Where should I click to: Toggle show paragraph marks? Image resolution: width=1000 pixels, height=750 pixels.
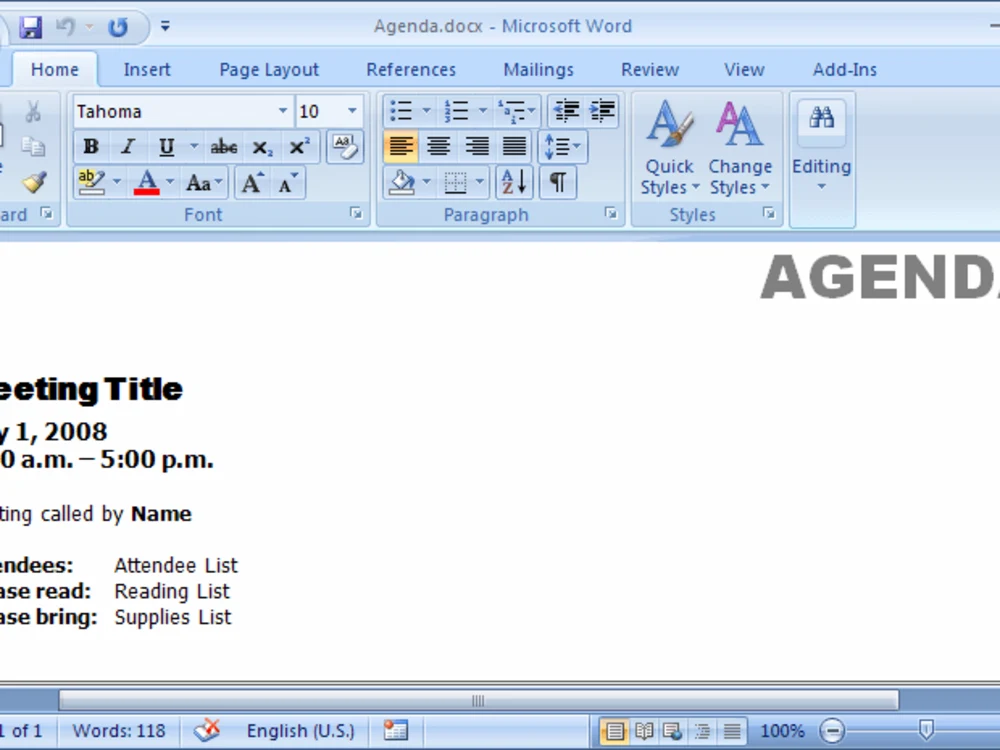[x=557, y=182]
